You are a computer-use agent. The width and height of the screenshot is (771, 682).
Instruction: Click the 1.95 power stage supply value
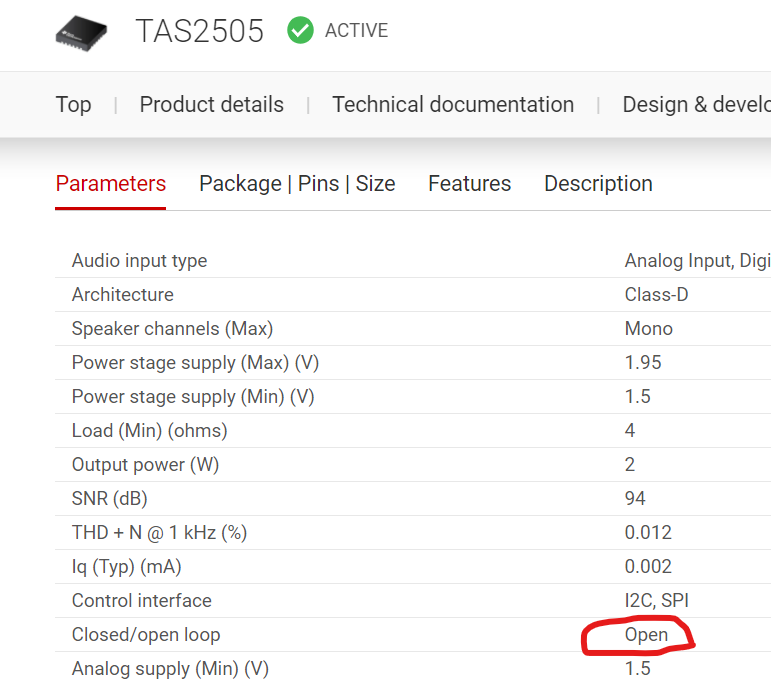(643, 362)
